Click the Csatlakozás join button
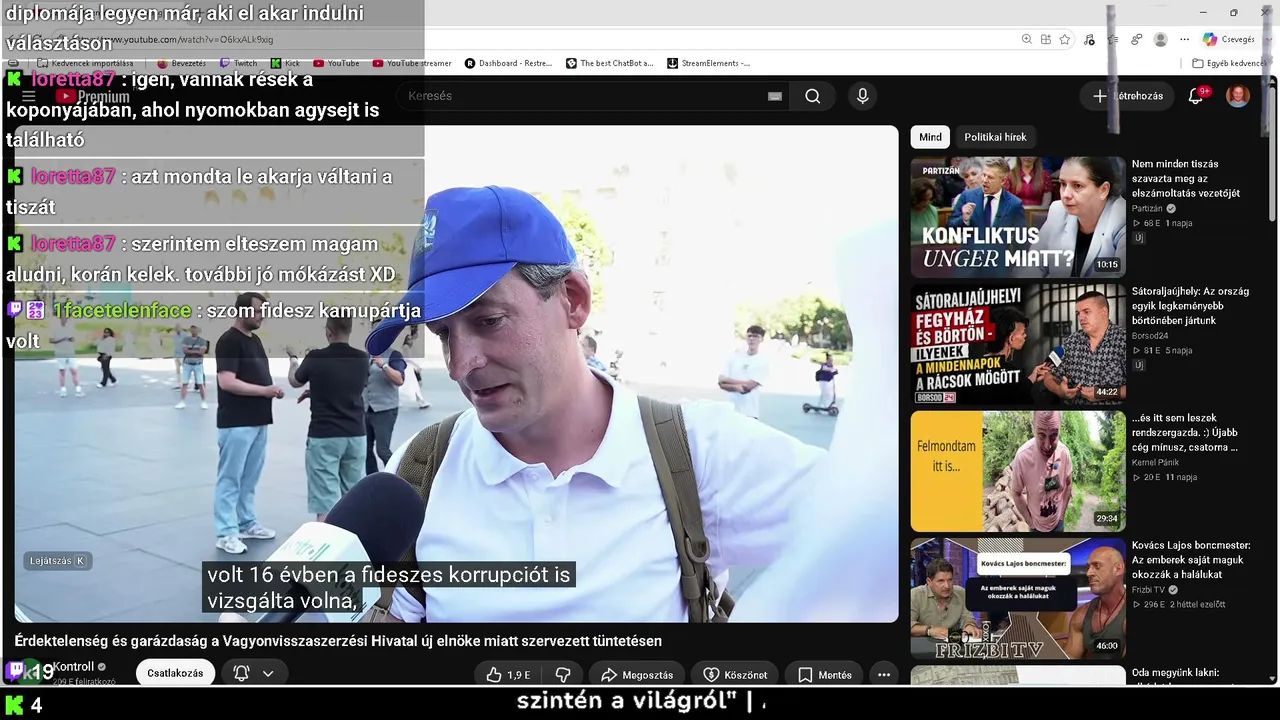1280x720 pixels. point(175,673)
